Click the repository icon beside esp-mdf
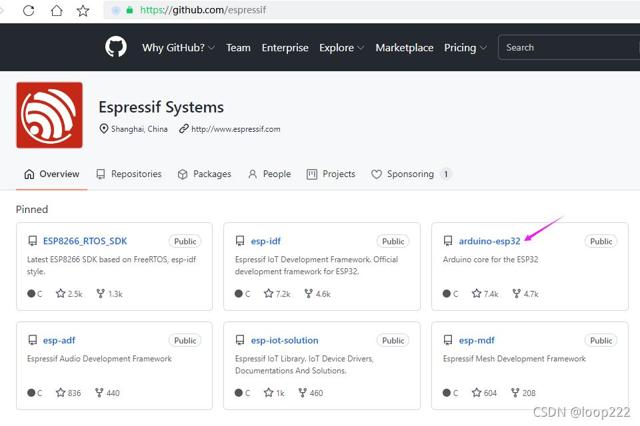 tap(448, 340)
